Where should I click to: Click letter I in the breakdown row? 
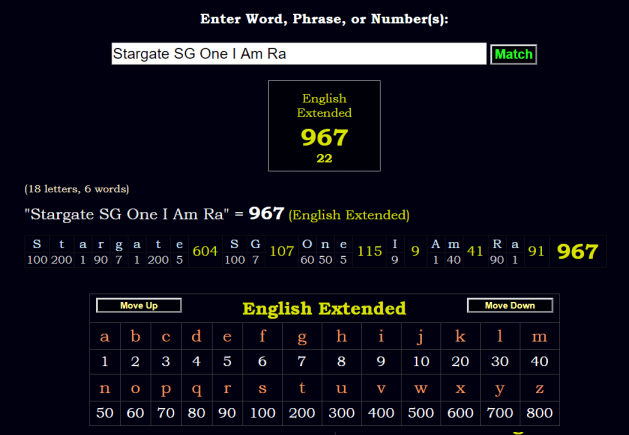coord(395,244)
